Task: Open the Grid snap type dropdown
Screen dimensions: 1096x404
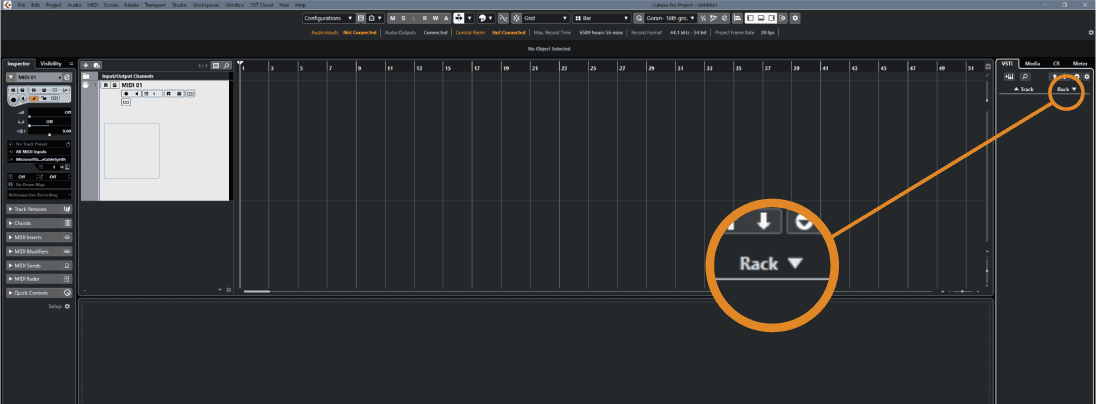Action: coord(546,18)
